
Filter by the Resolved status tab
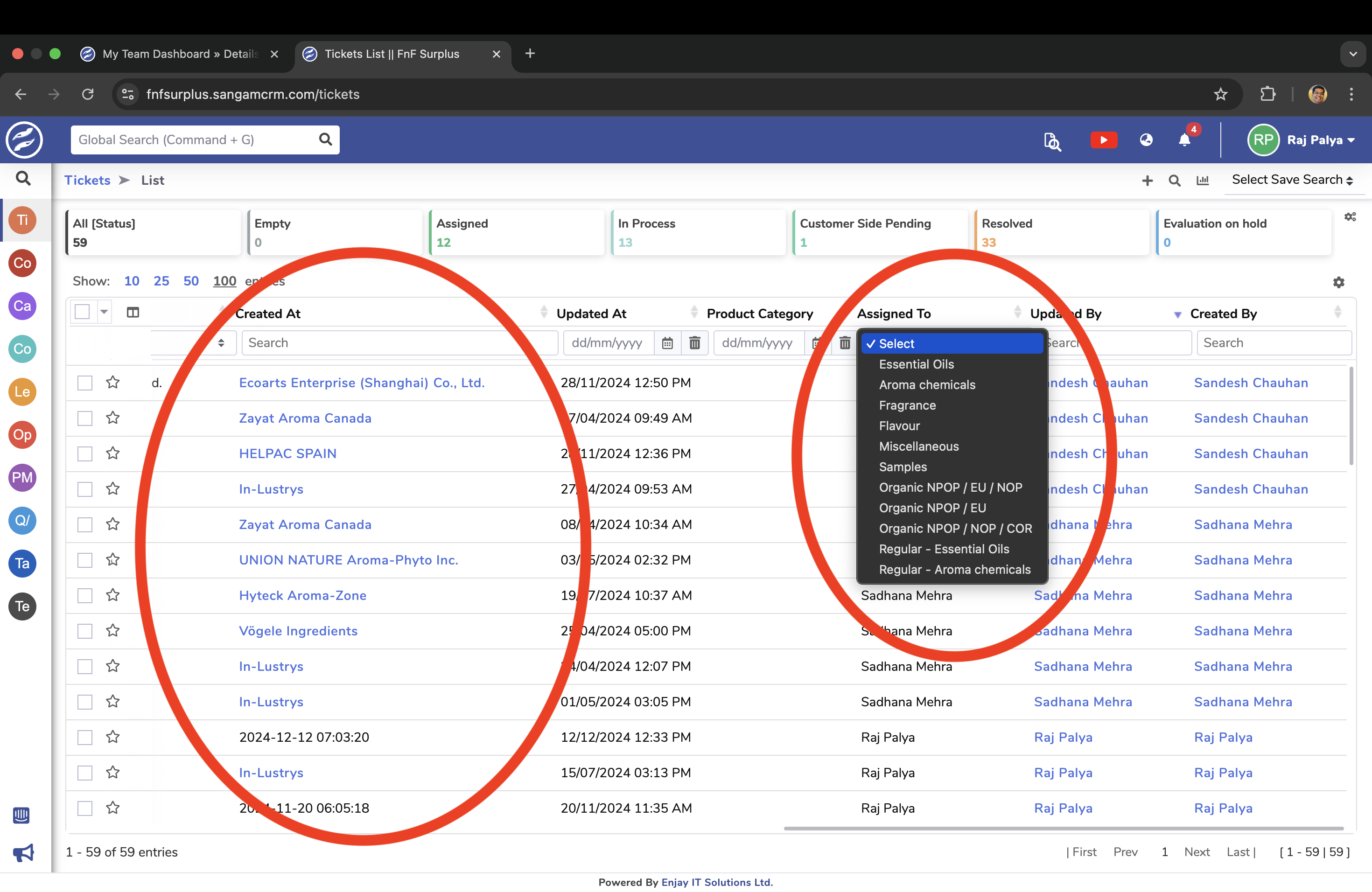coord(1061,232)
